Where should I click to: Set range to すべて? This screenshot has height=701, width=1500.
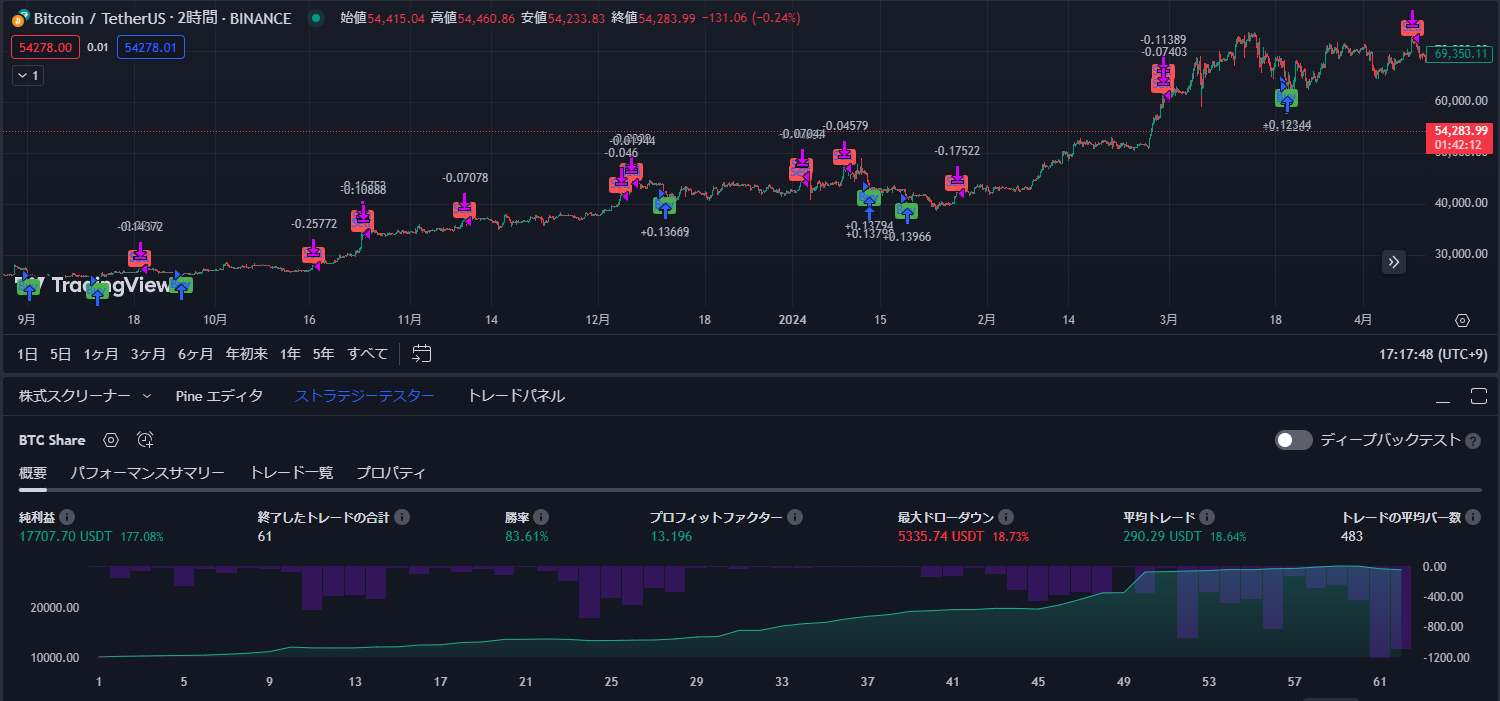(x=368, y=353)
